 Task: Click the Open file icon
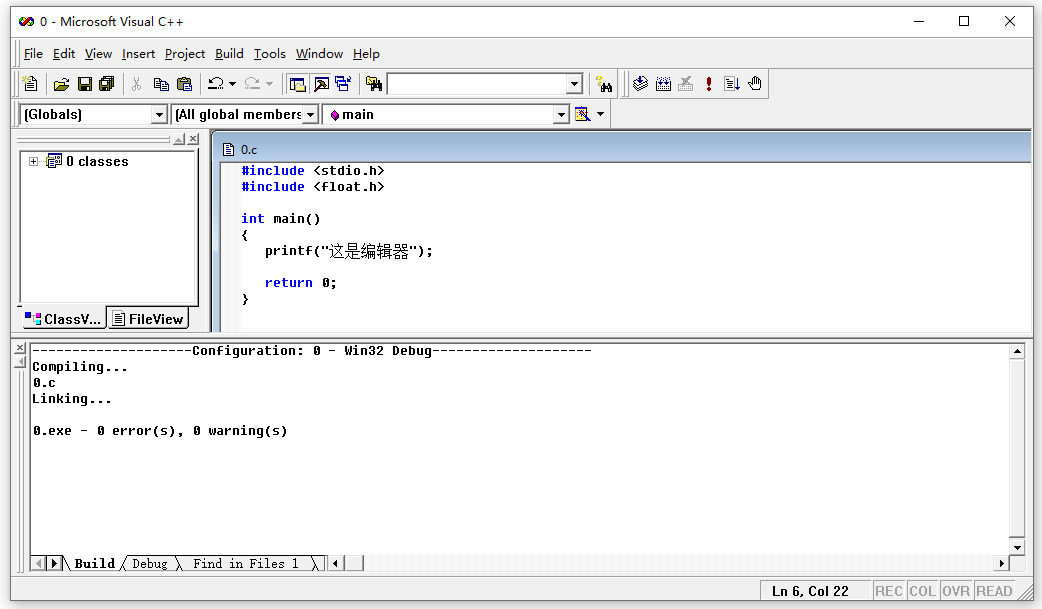tap(61, 84)
